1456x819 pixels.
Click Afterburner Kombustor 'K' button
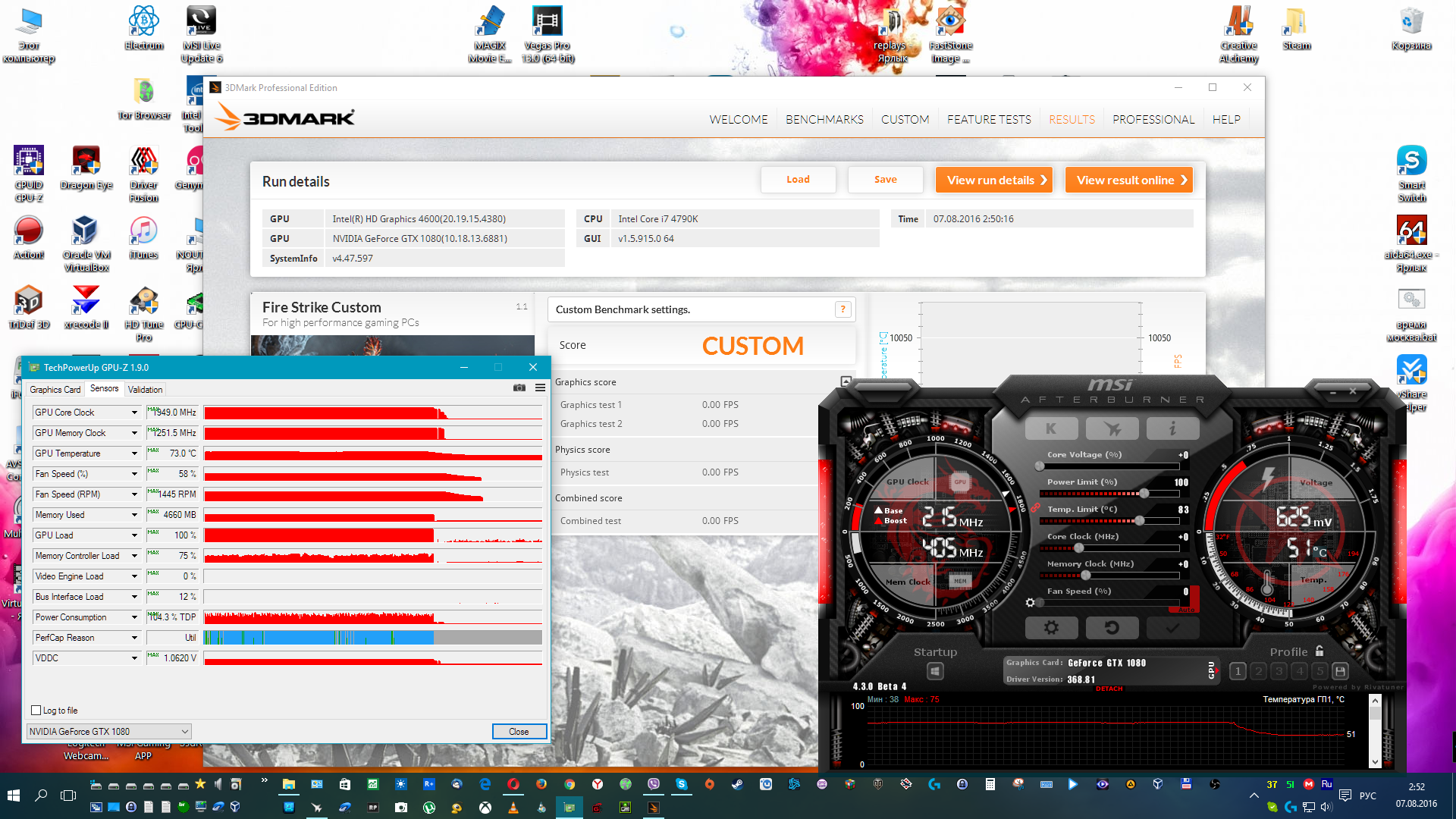pos(1051,428)
